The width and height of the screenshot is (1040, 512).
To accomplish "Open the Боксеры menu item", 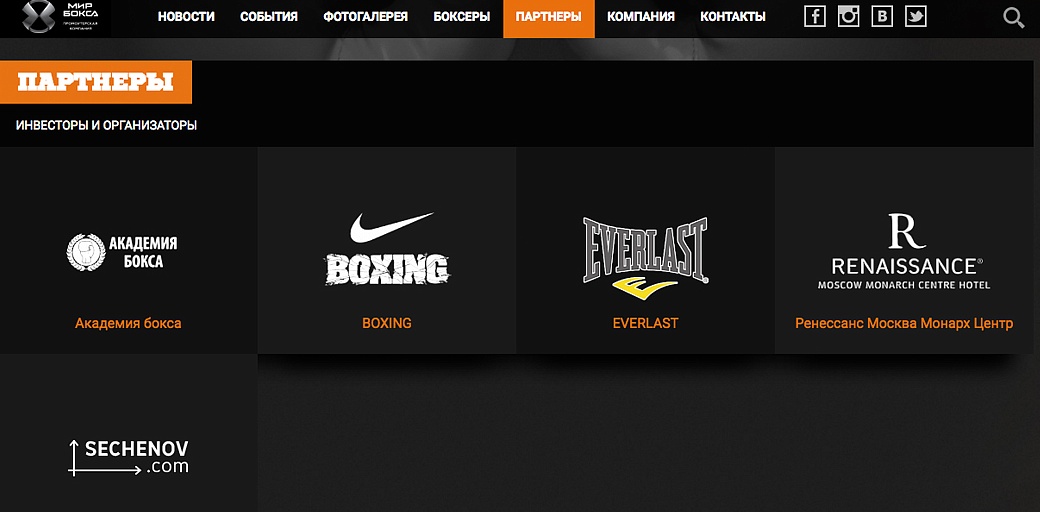I will [x=462, y=17].
